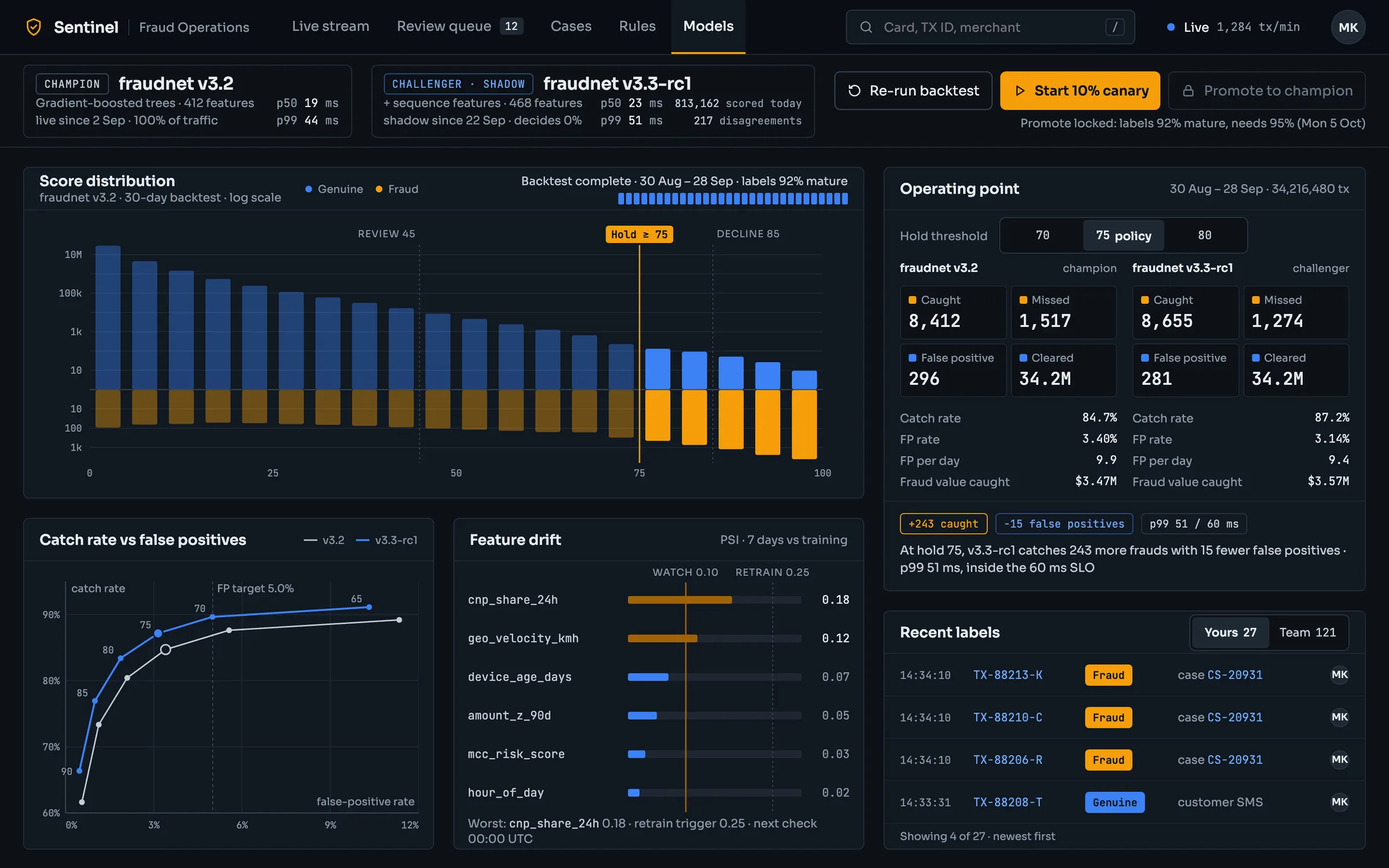Image resolution: width=1389 pixels, height=868 pixels.
Task: Click the Sentinel shield logo
Action: [34, 27]
